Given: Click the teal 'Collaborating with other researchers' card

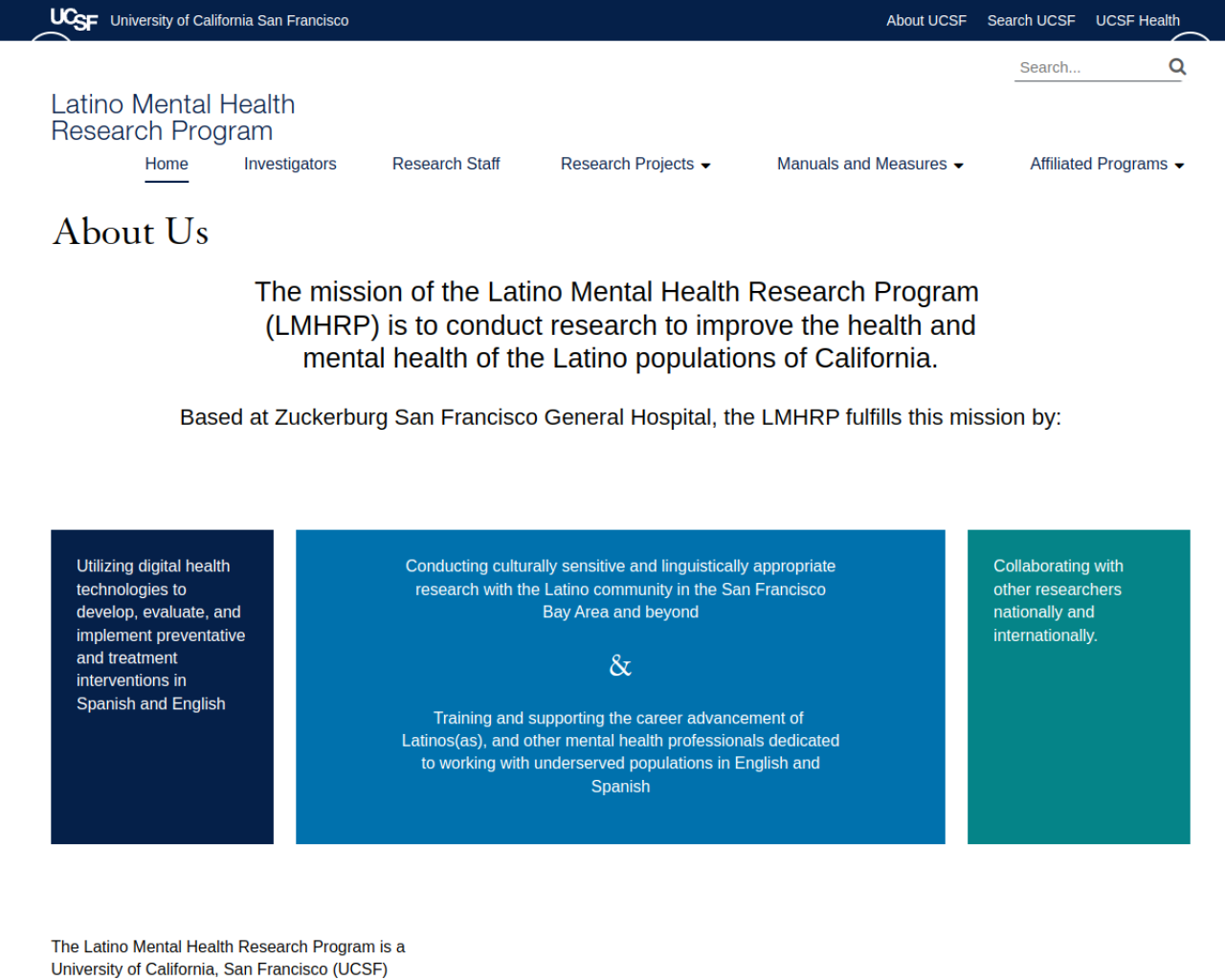Looking at the screenshot, I should (x=1079, y=686).
